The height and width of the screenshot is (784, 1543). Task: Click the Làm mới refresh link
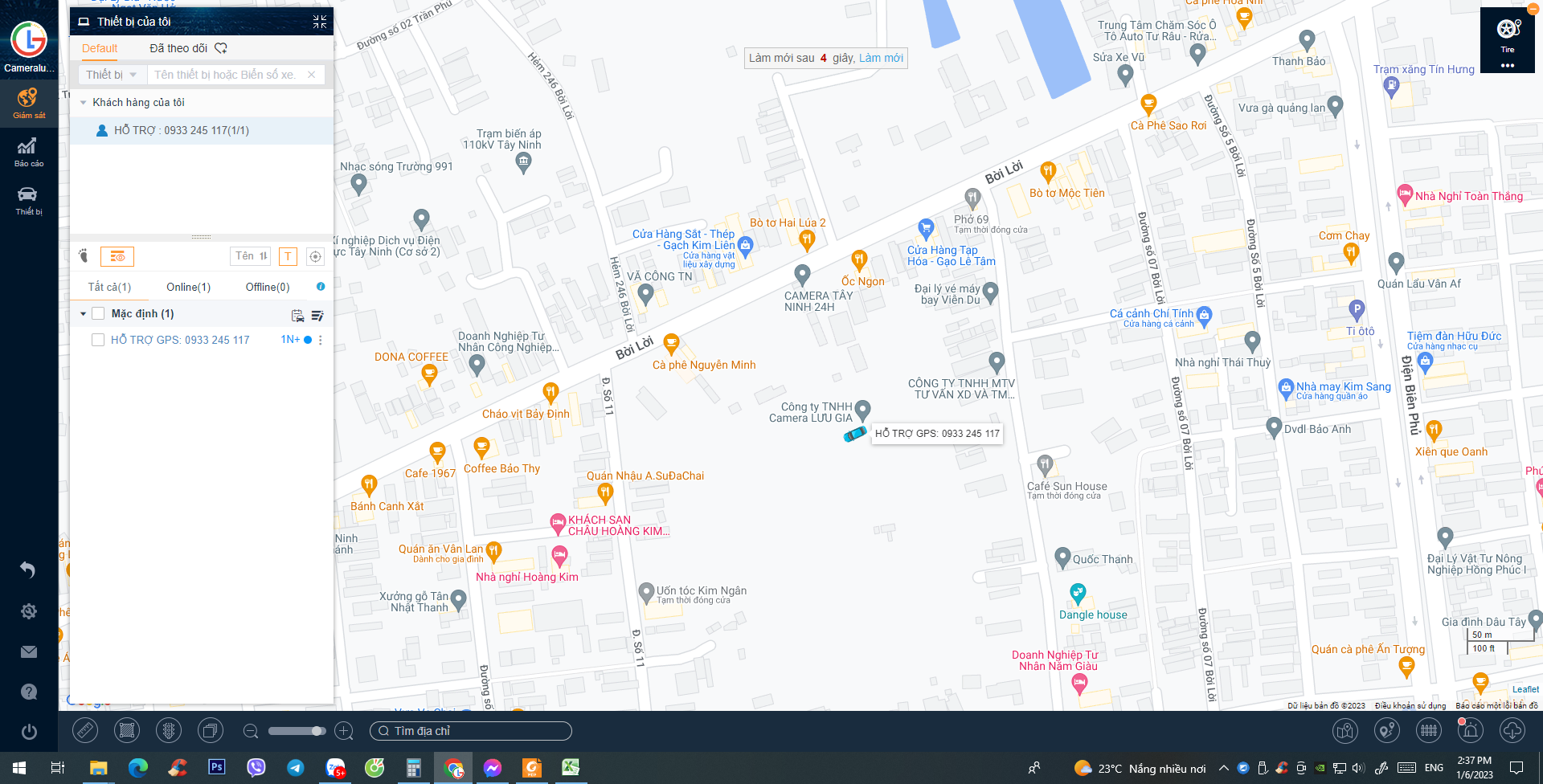tap(881, 58)
